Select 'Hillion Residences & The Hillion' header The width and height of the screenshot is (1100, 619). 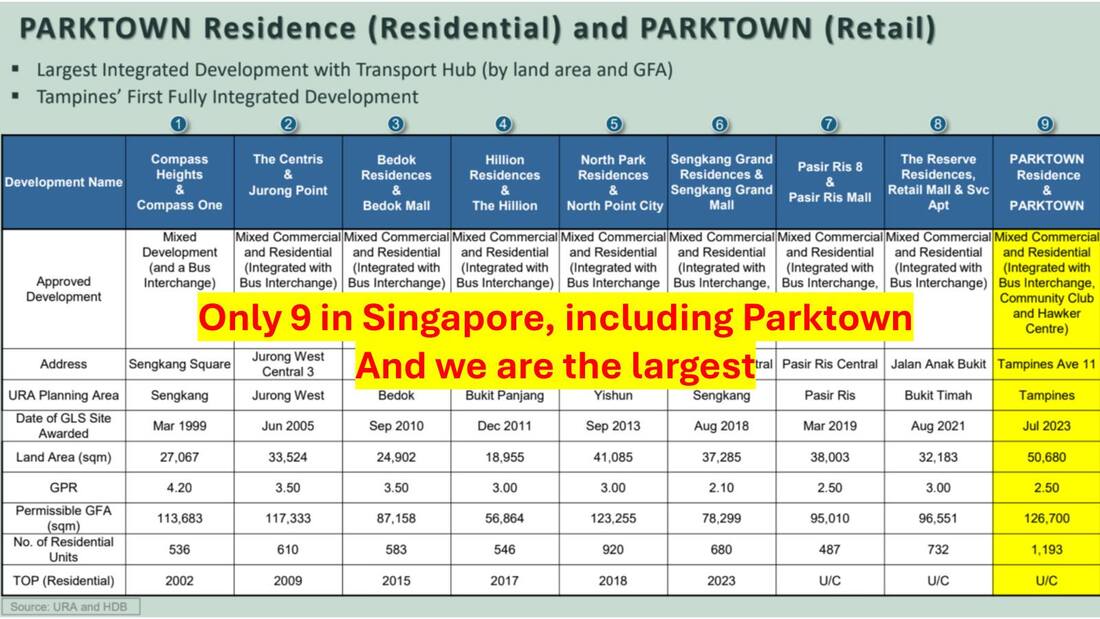click(x=504, y=182)
